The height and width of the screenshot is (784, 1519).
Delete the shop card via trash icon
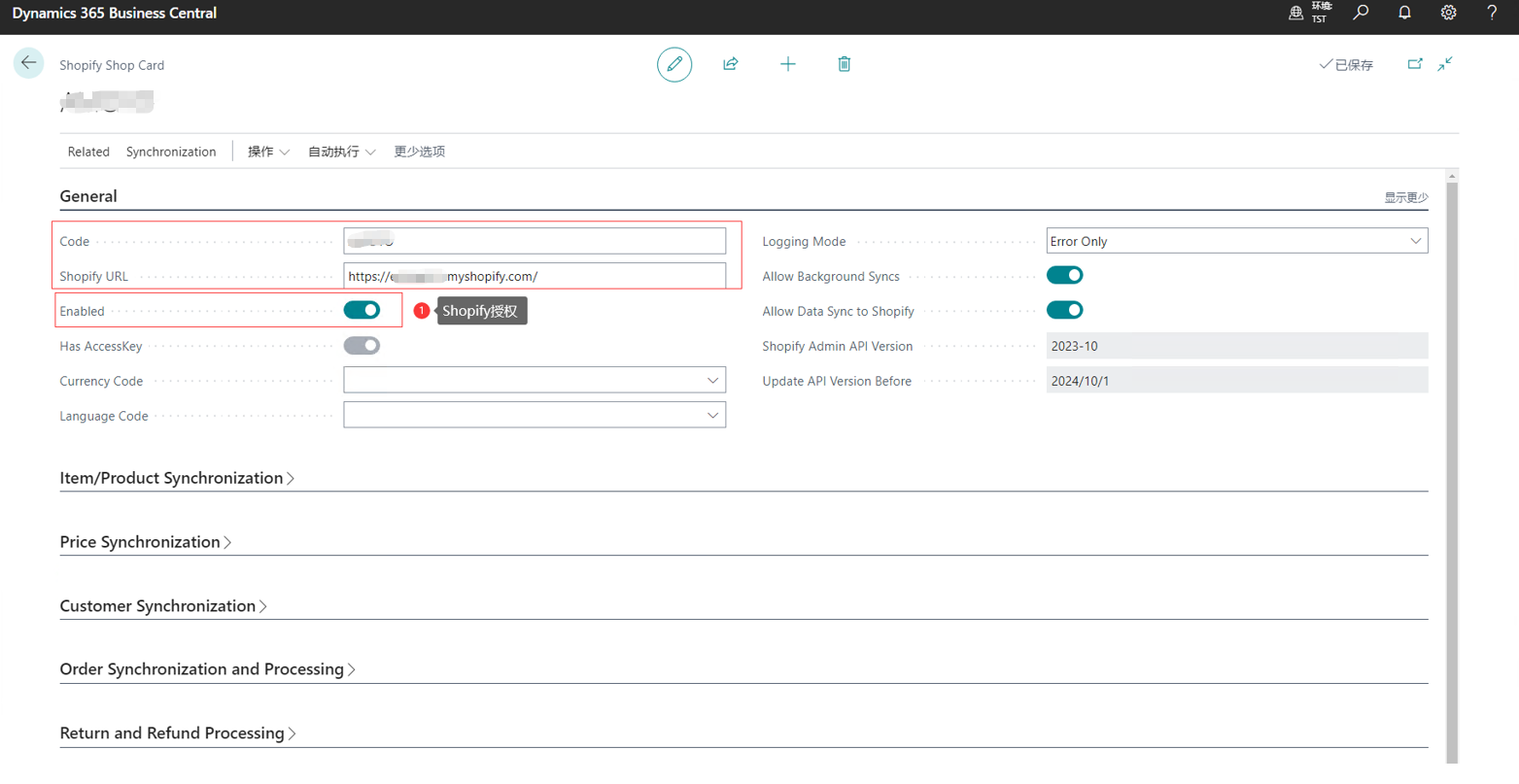(x=845, y=64)
